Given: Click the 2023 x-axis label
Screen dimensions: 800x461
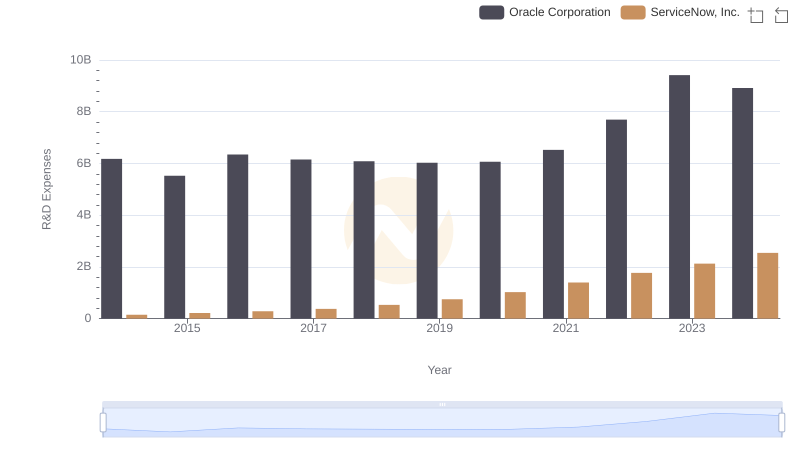Looking at the screenshot, I should point(692,328).
